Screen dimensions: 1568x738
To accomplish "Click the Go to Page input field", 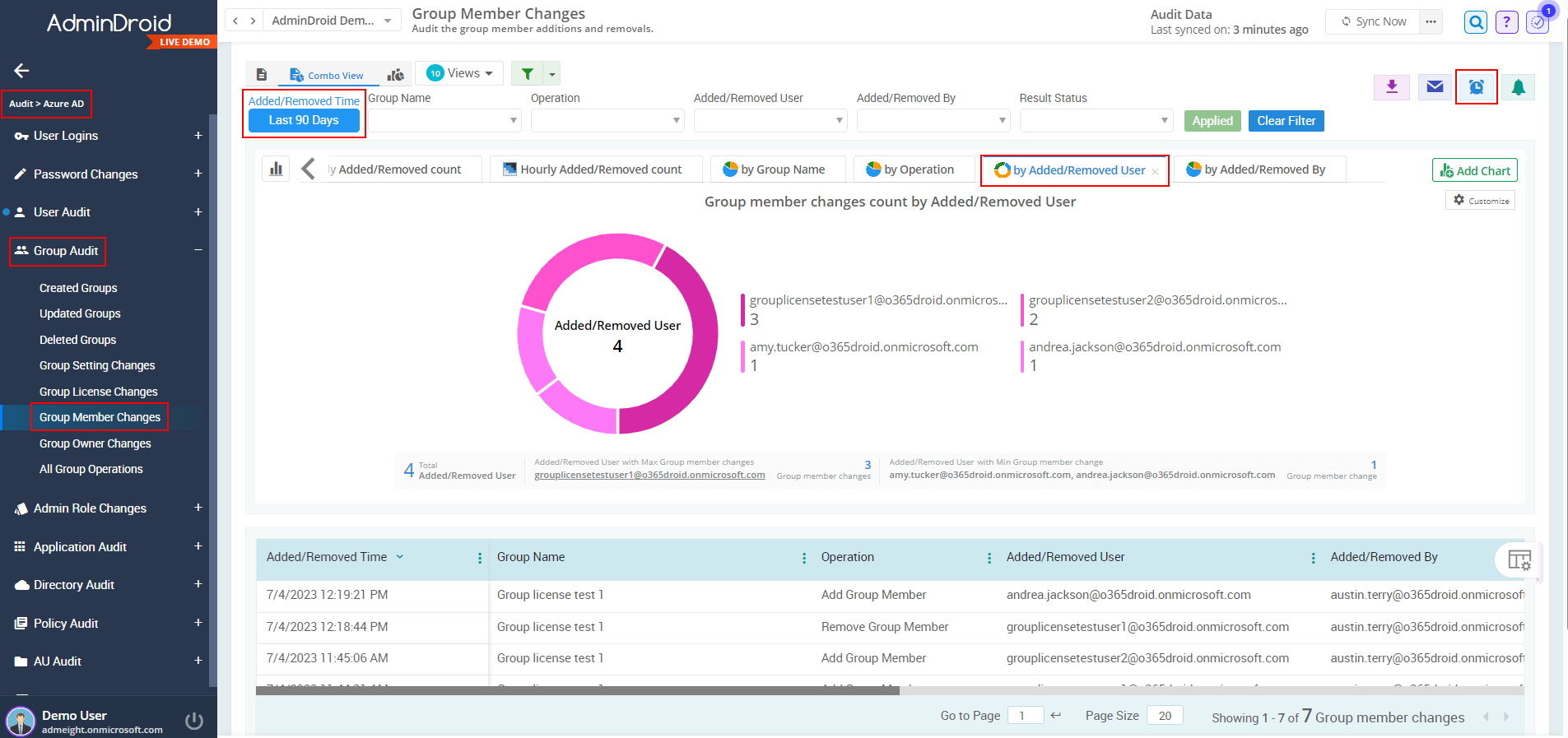I will [x=1026, y=716].
